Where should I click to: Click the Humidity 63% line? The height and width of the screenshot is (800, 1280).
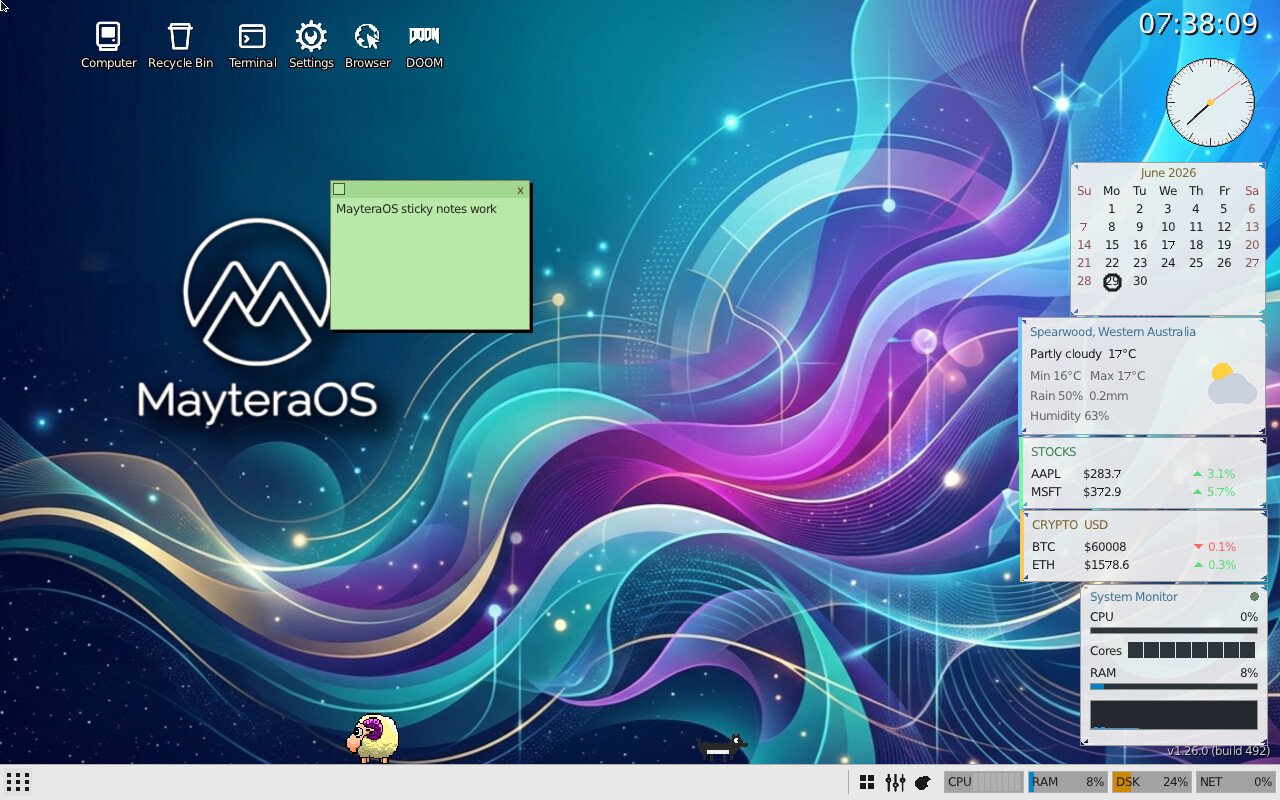click(x=1069, y=416)
